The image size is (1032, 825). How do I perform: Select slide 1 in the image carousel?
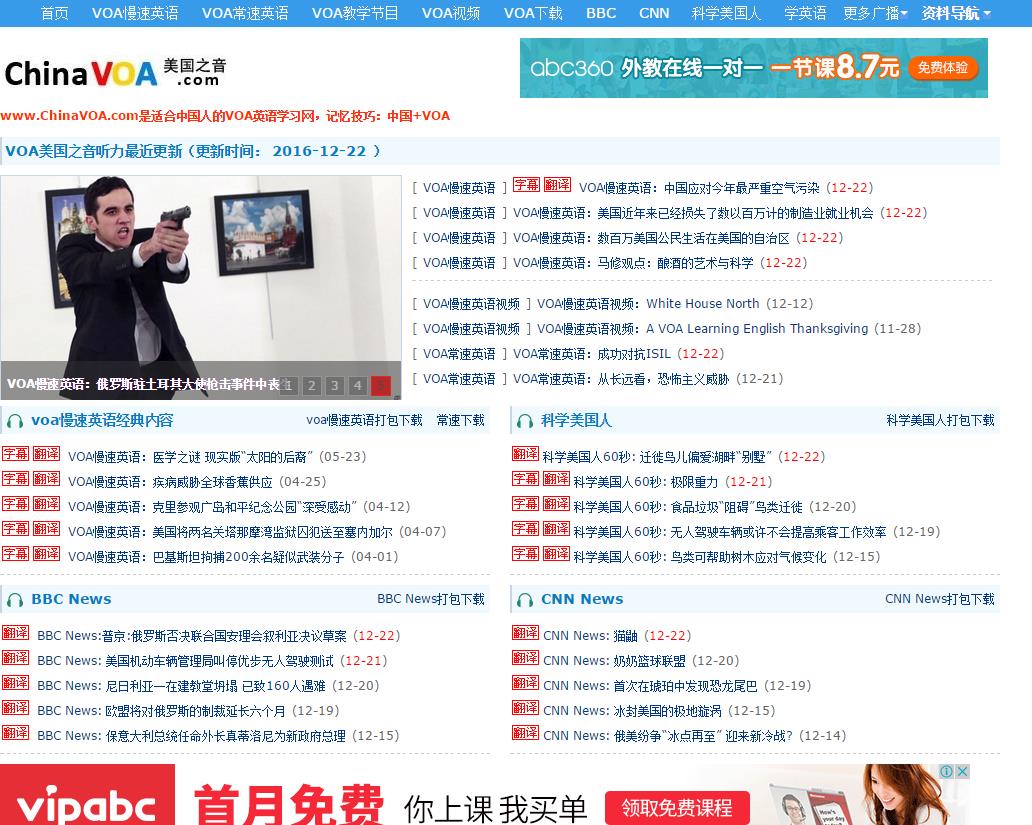[x=288, y=385]
